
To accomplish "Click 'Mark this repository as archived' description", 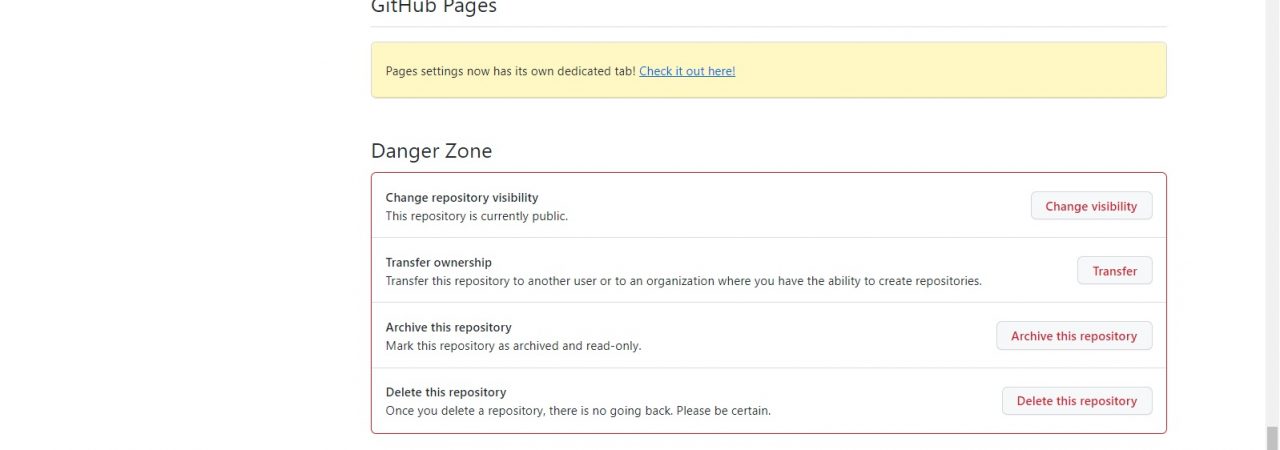I will (513, 346).
